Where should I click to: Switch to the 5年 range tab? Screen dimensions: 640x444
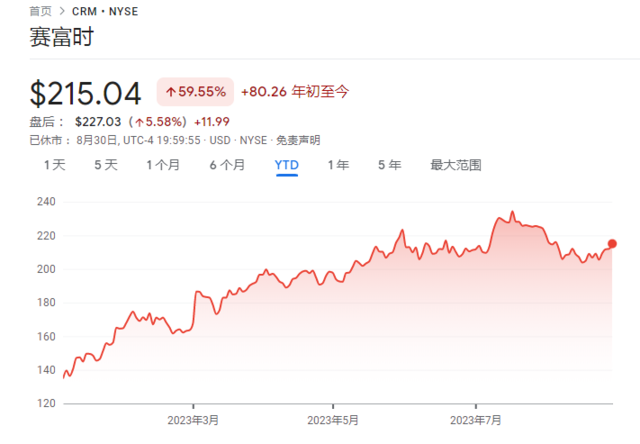(390, 165)
